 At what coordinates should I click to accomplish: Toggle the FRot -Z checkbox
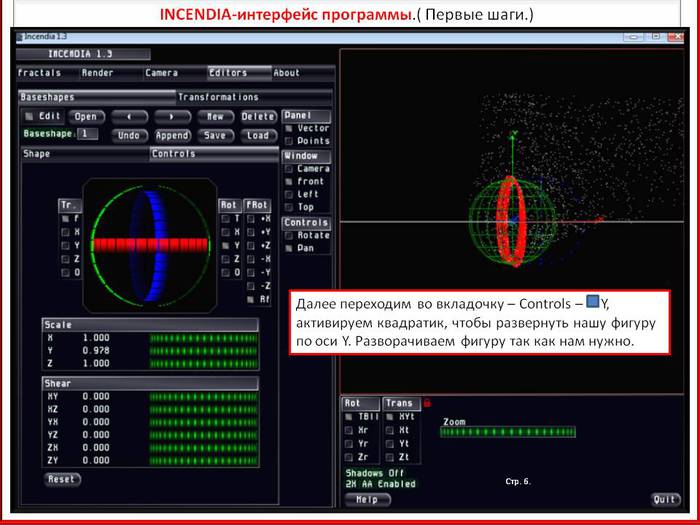coord(251,286)
